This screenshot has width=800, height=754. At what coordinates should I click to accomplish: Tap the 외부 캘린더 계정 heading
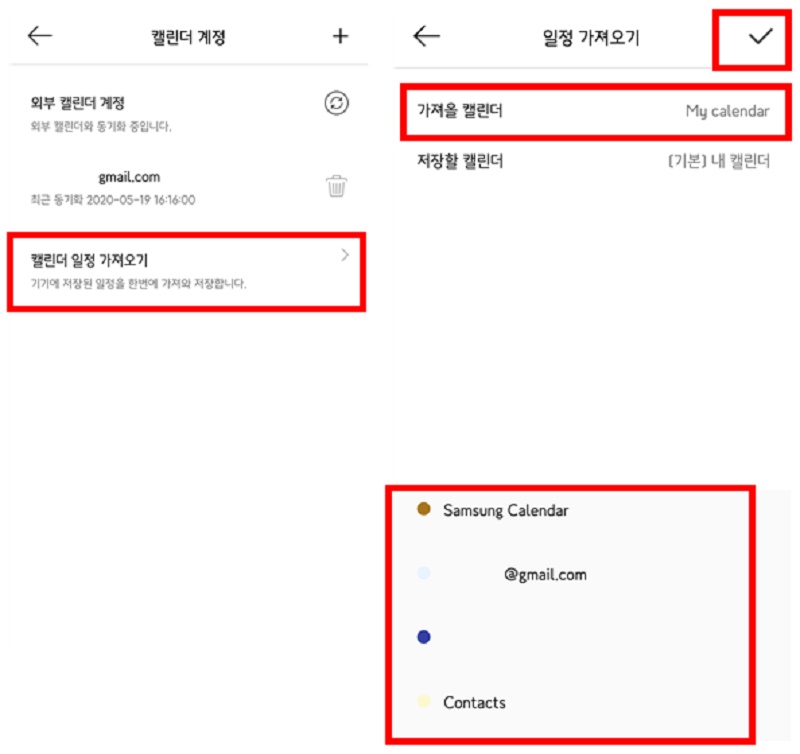point(78,103)
